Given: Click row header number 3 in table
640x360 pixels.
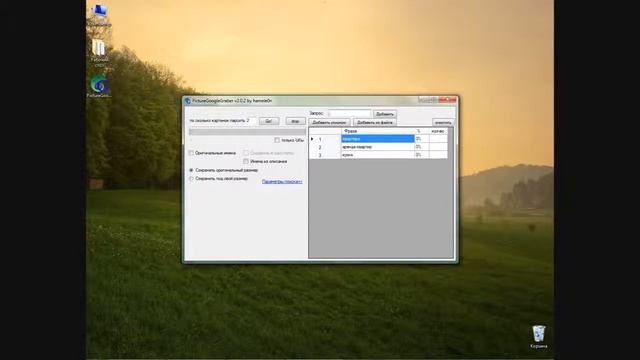Looking at the screenshot, I should point(325,155).
